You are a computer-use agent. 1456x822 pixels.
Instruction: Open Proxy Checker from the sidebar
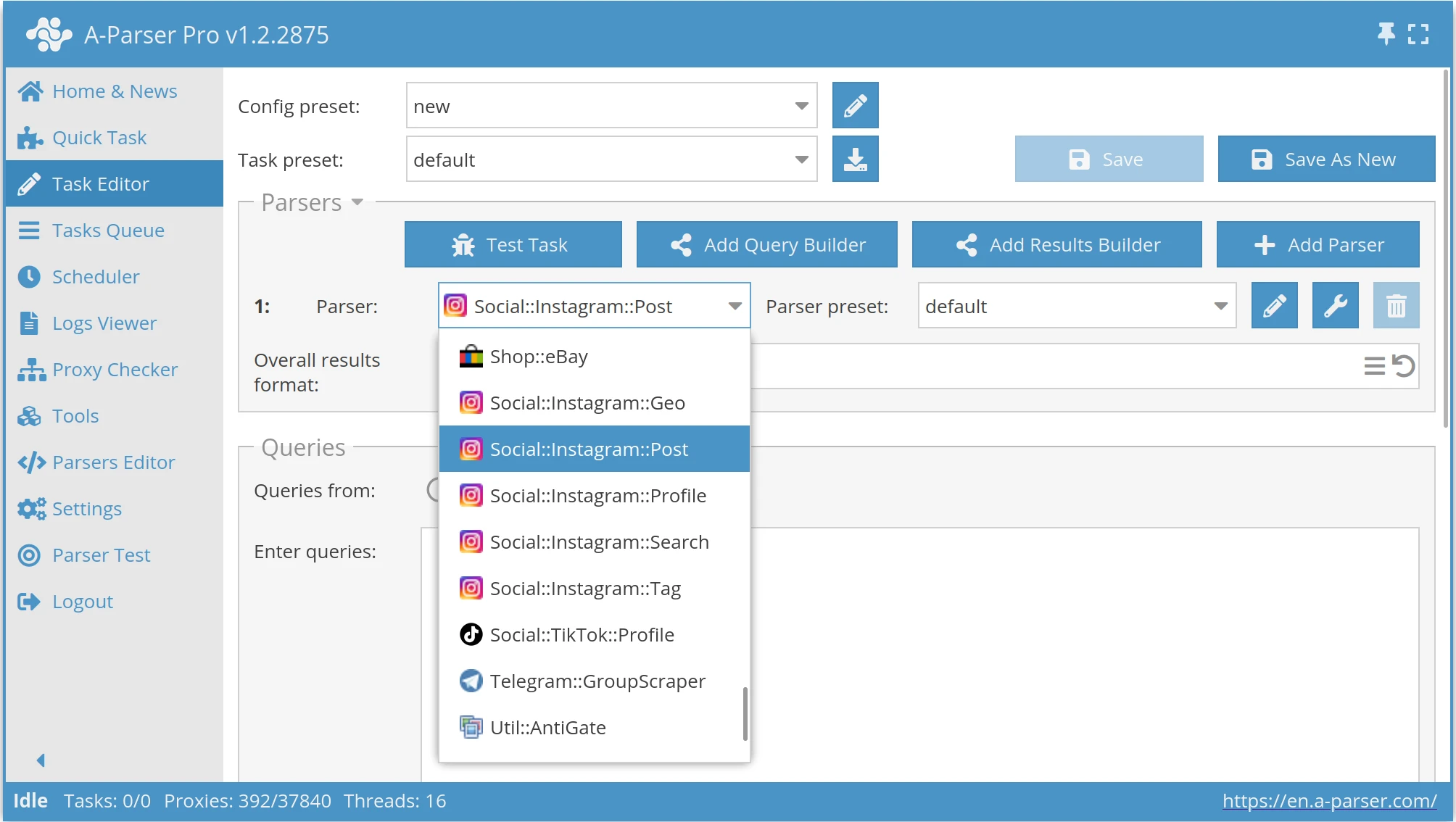(x=114, y=369)
